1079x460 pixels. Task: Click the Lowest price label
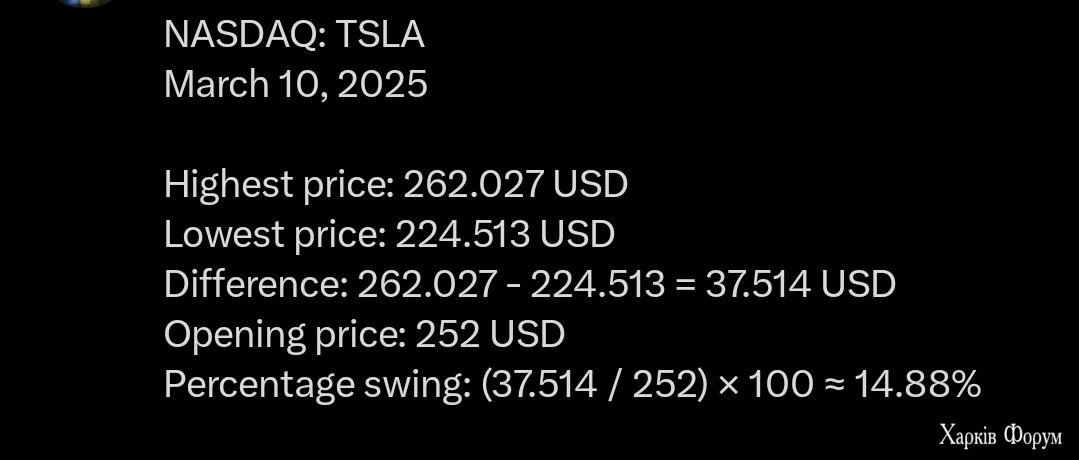tap(274, 235)
